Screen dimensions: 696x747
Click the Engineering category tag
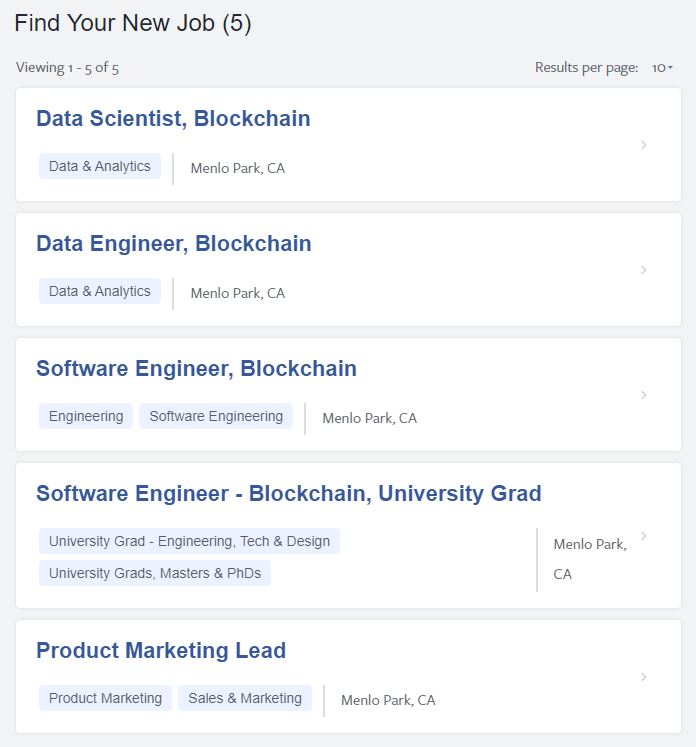pos(86,416)
